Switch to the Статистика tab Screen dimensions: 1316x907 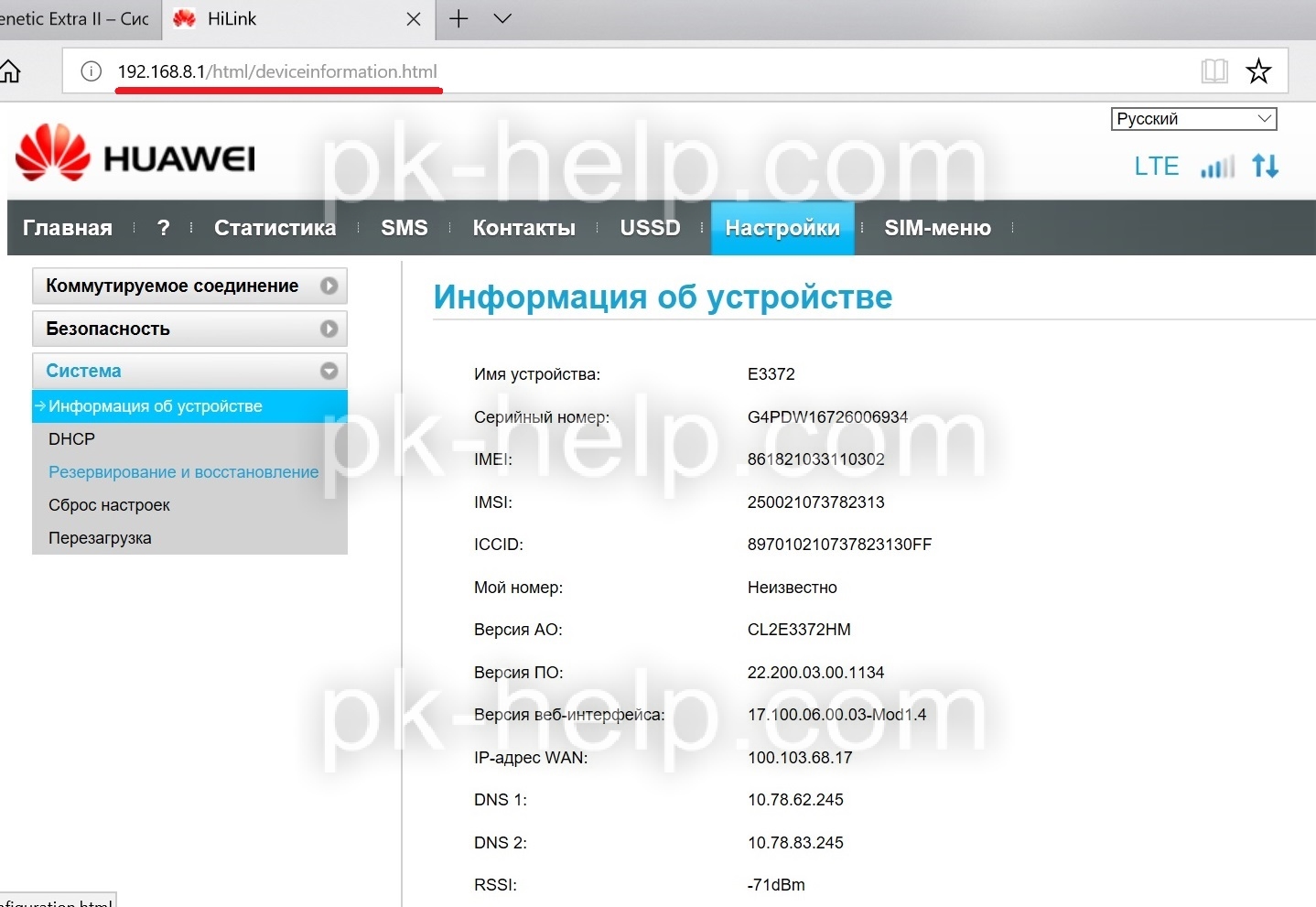275,228
